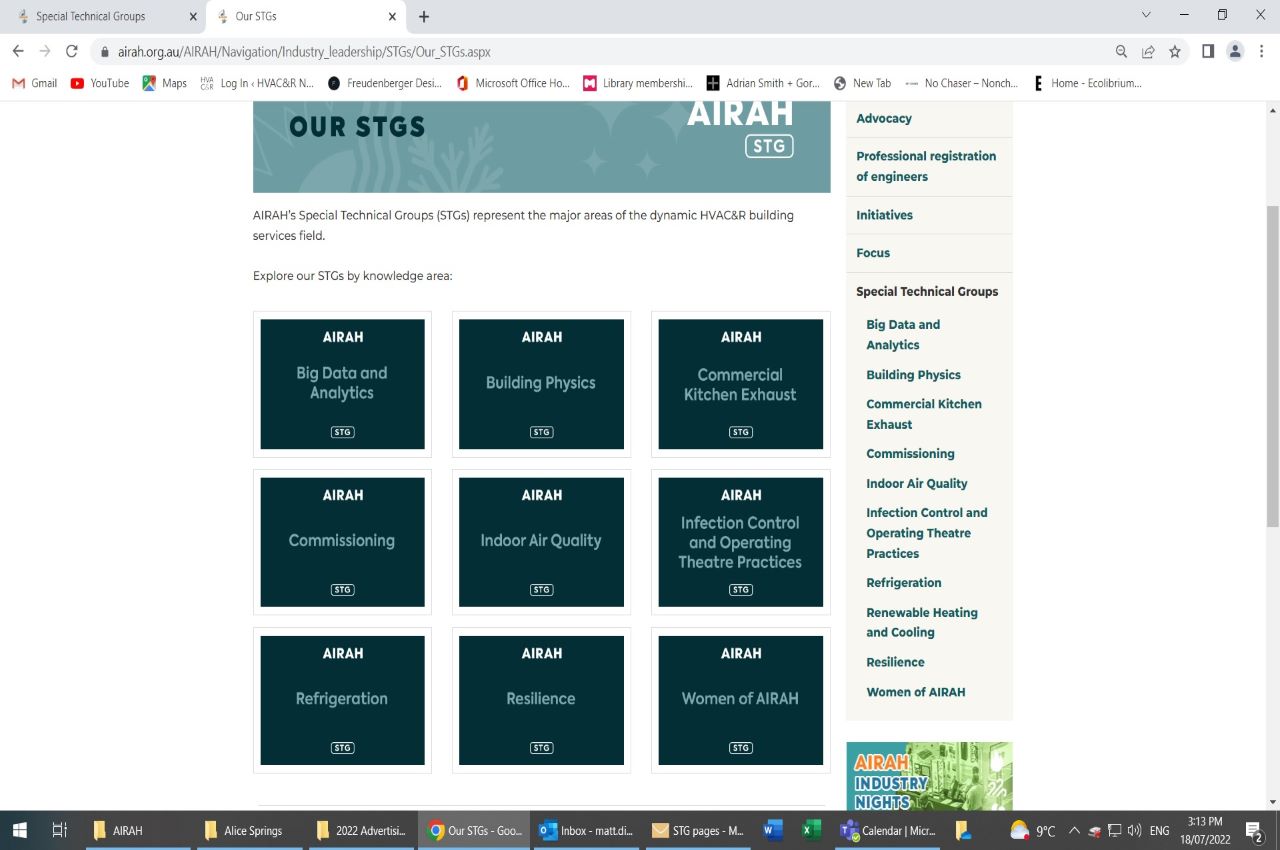Image resolution: width=1280 pixels, height=850 pixels.
Task: Open Big Data and Analytics sidebar link
Action: pos(903,335)
